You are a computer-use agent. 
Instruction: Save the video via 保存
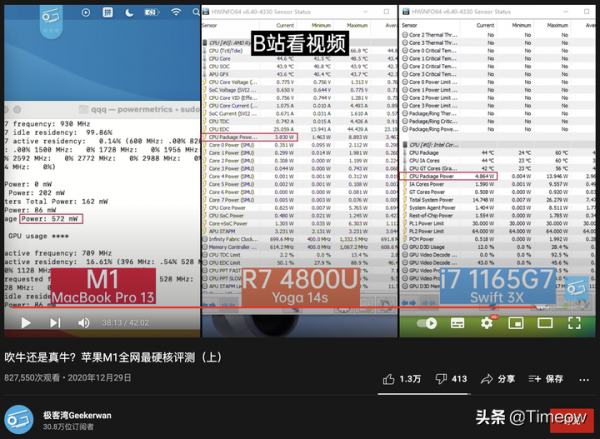tap(546, 379)
